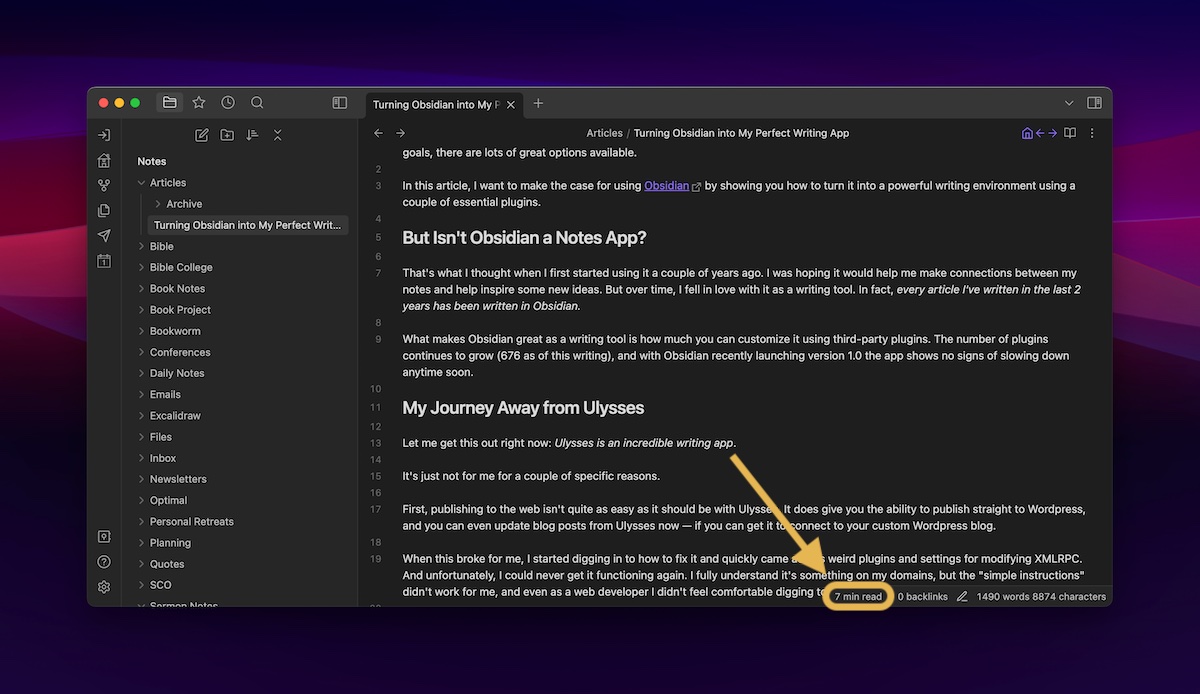Click the paper plane icon in the left ribbon
The height and width of the screenshot is (694, 1200).
104,236
